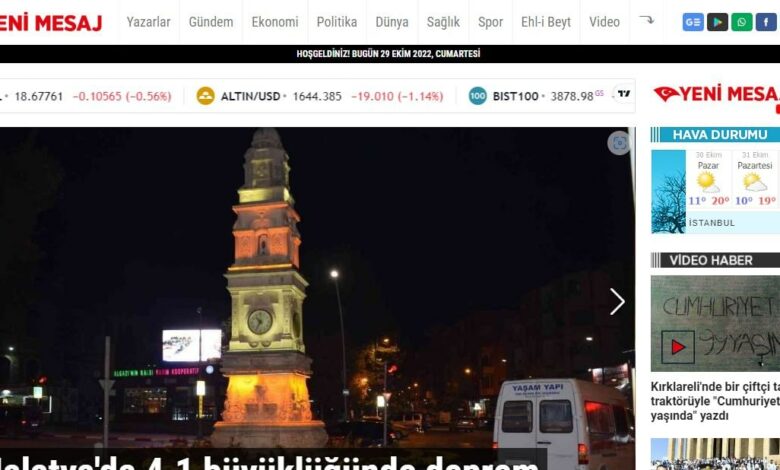The image size is (780, 470).
Task: Open the BIST100 ticker link
Action: click(515, 96)
